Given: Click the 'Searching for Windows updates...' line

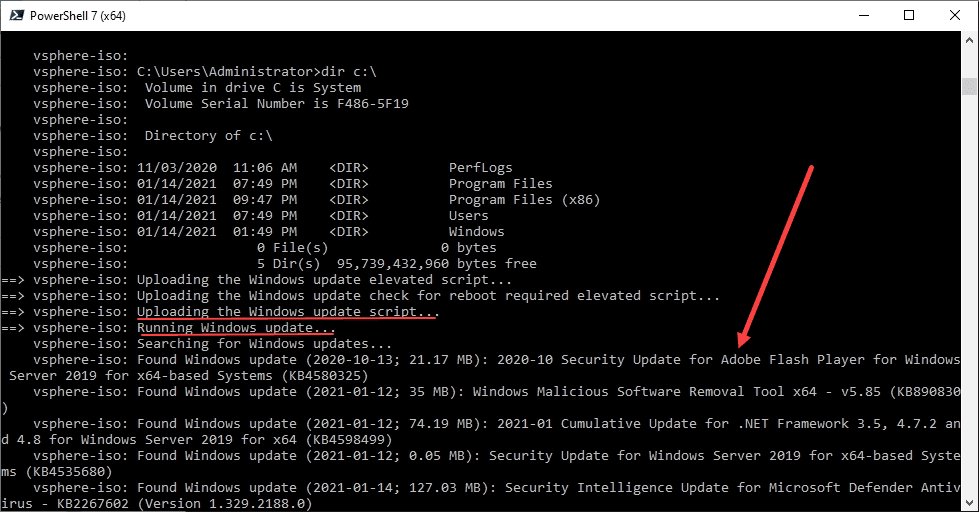Looking at the screenshot, I should point(264,343).
